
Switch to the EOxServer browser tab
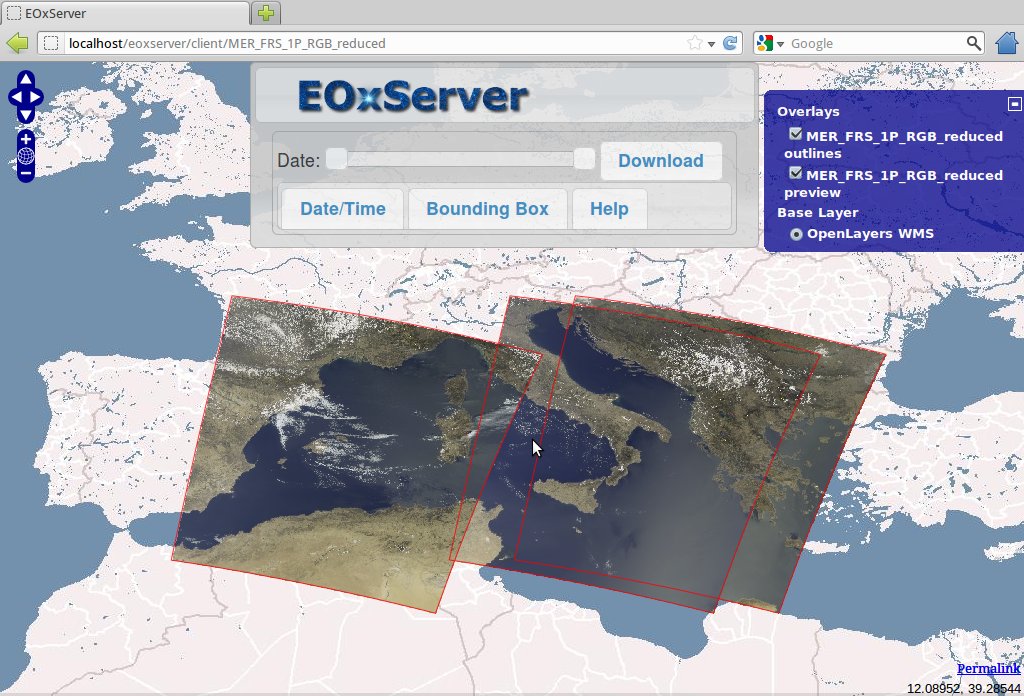(124, 13)
